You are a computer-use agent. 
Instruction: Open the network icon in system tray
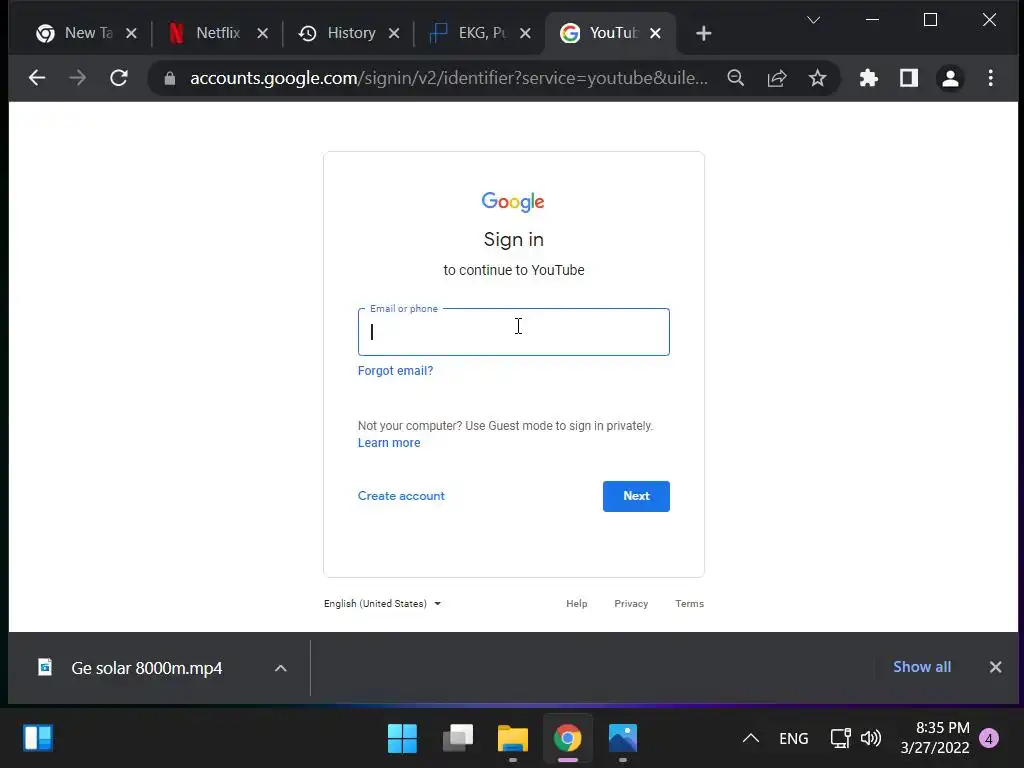point(840,738)
